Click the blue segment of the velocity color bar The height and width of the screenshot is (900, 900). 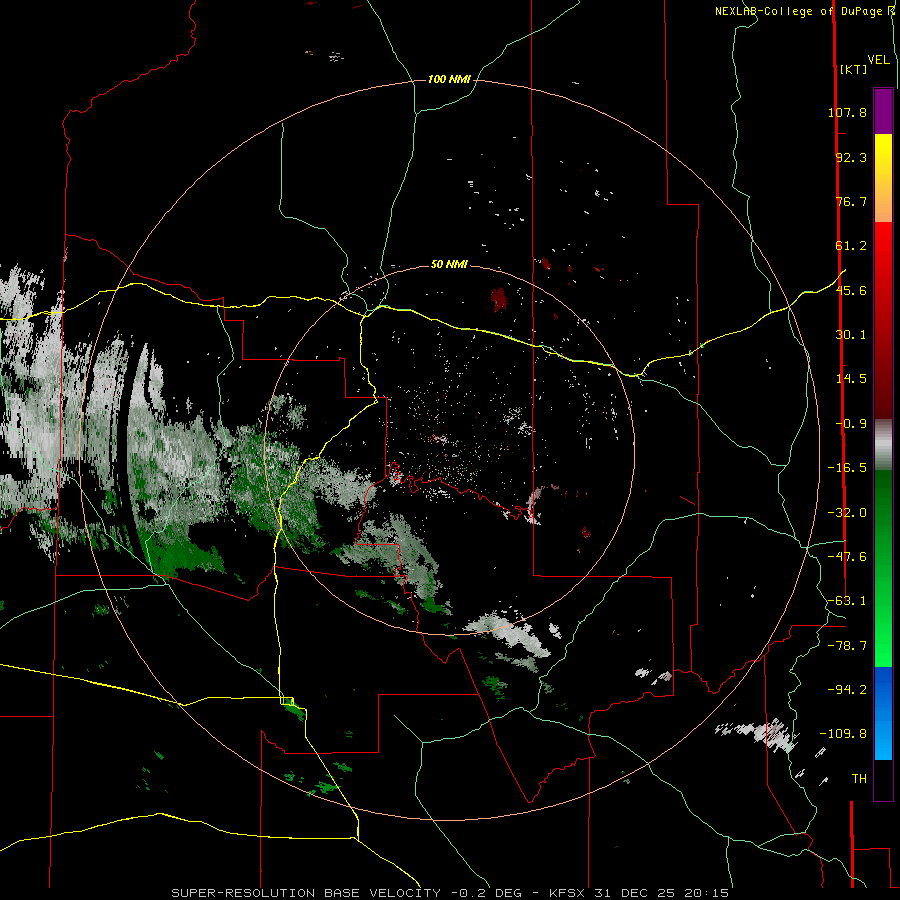pyautogui.click(x=883, y=713)
